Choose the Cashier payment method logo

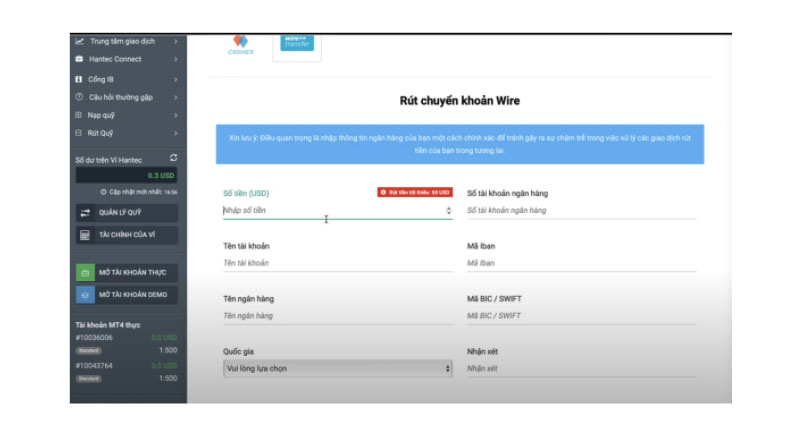pos(240,45)
